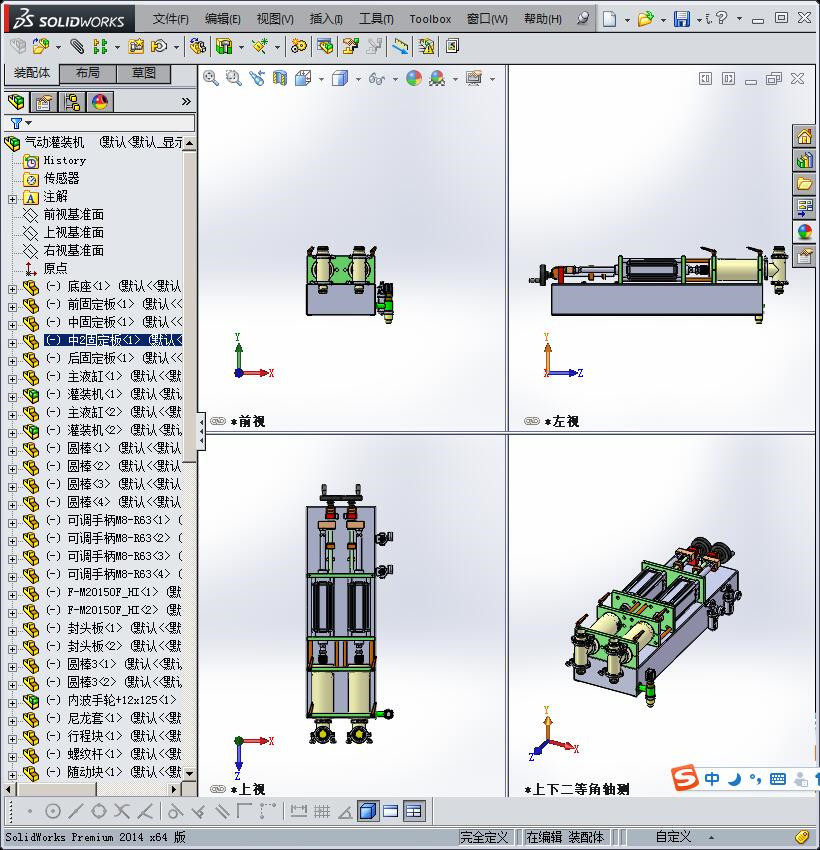Click the Edit Appearance color ball icon

pyautogui.click(x=414, y=79)
